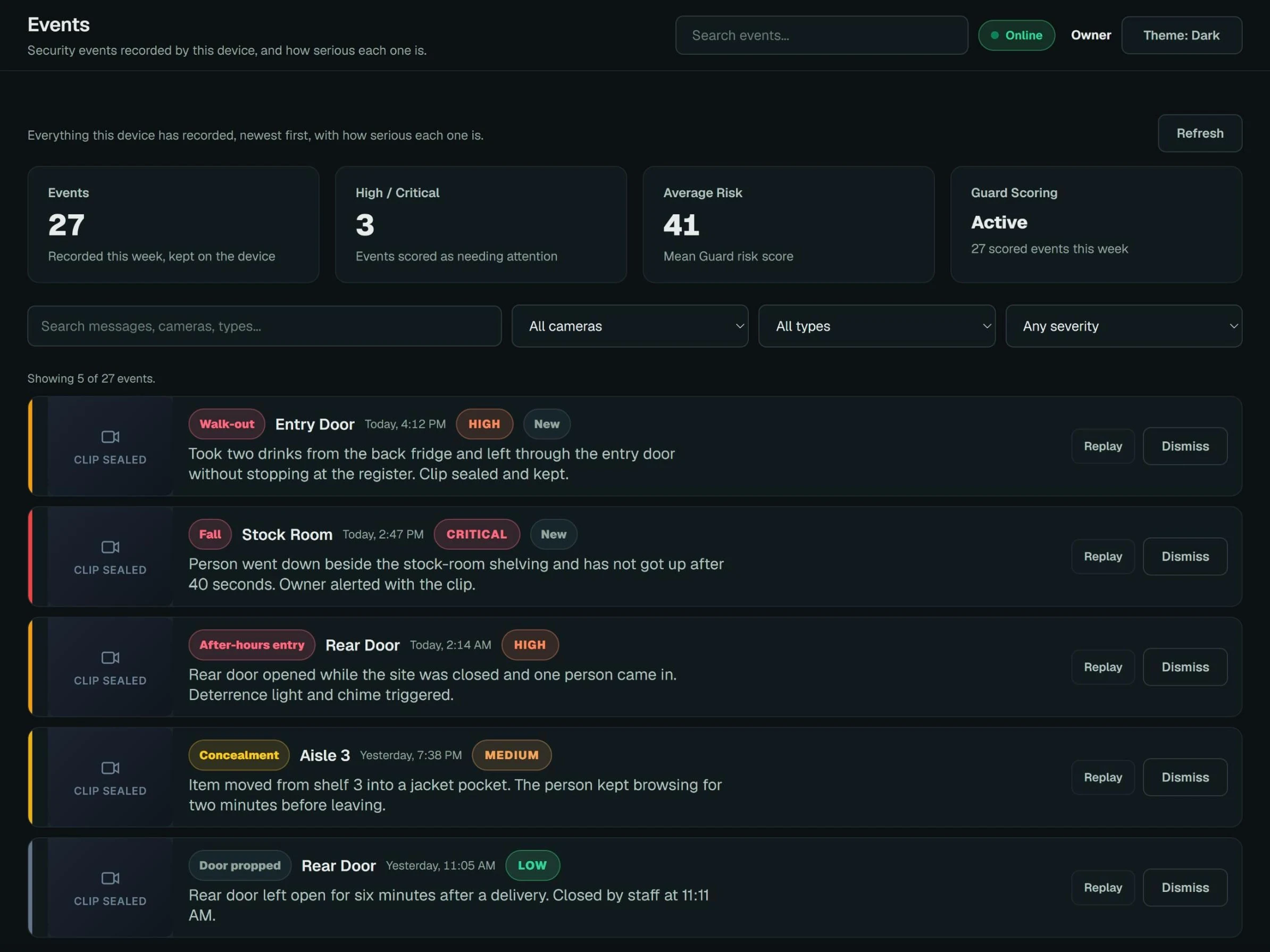Viewport: 1270px width, 952px height.
Task: Select the Concealment type tag
Action: (239, 755)
